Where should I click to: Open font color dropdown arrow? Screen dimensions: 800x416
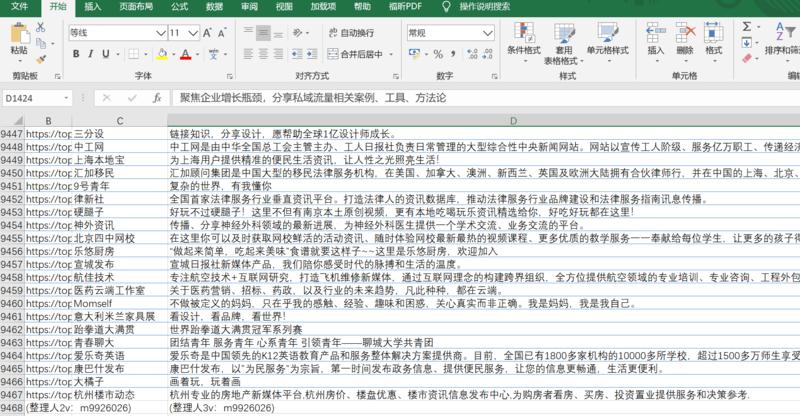pos(197,54)
